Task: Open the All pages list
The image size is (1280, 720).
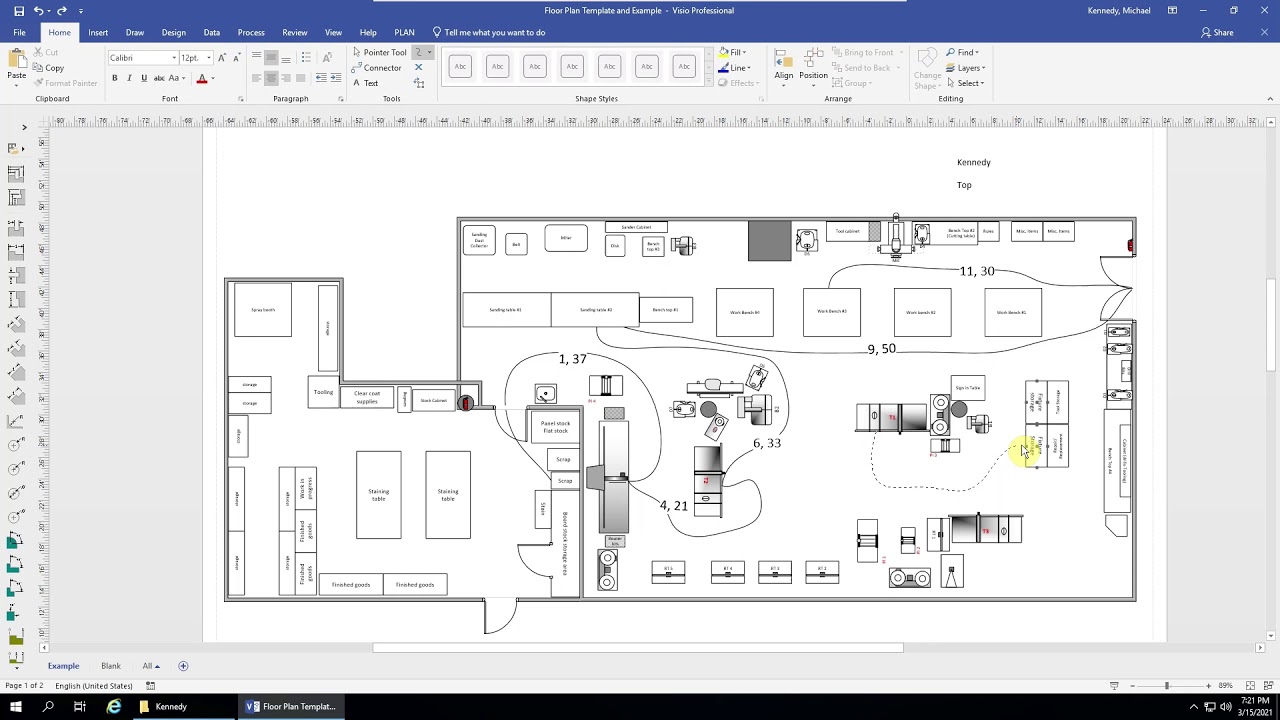Action: [151, 666]
